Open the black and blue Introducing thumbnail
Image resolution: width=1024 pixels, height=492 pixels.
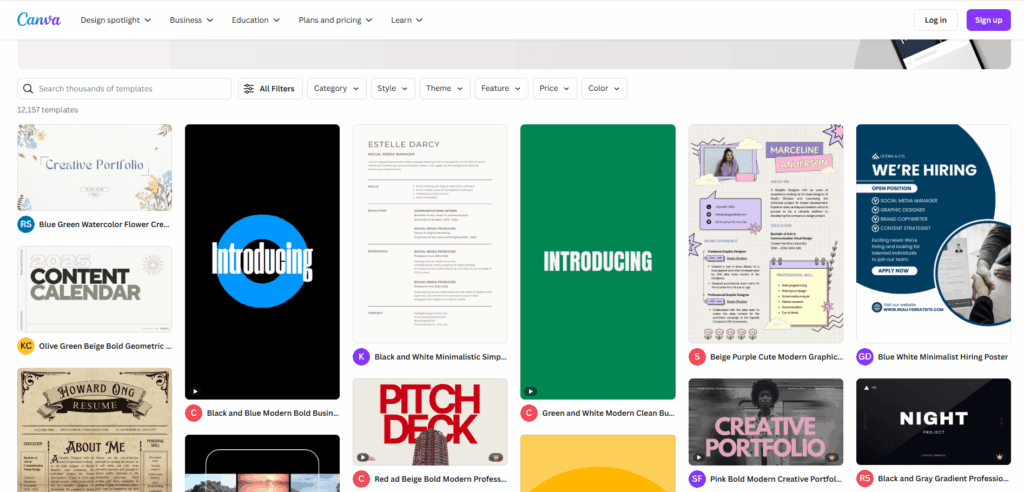pyautogui.click(x=263, y=261)
